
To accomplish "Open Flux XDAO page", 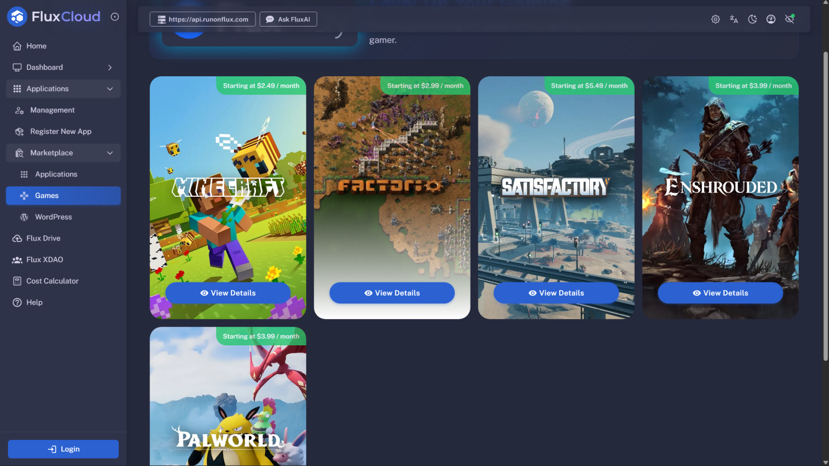I will [x=63, y=260].
